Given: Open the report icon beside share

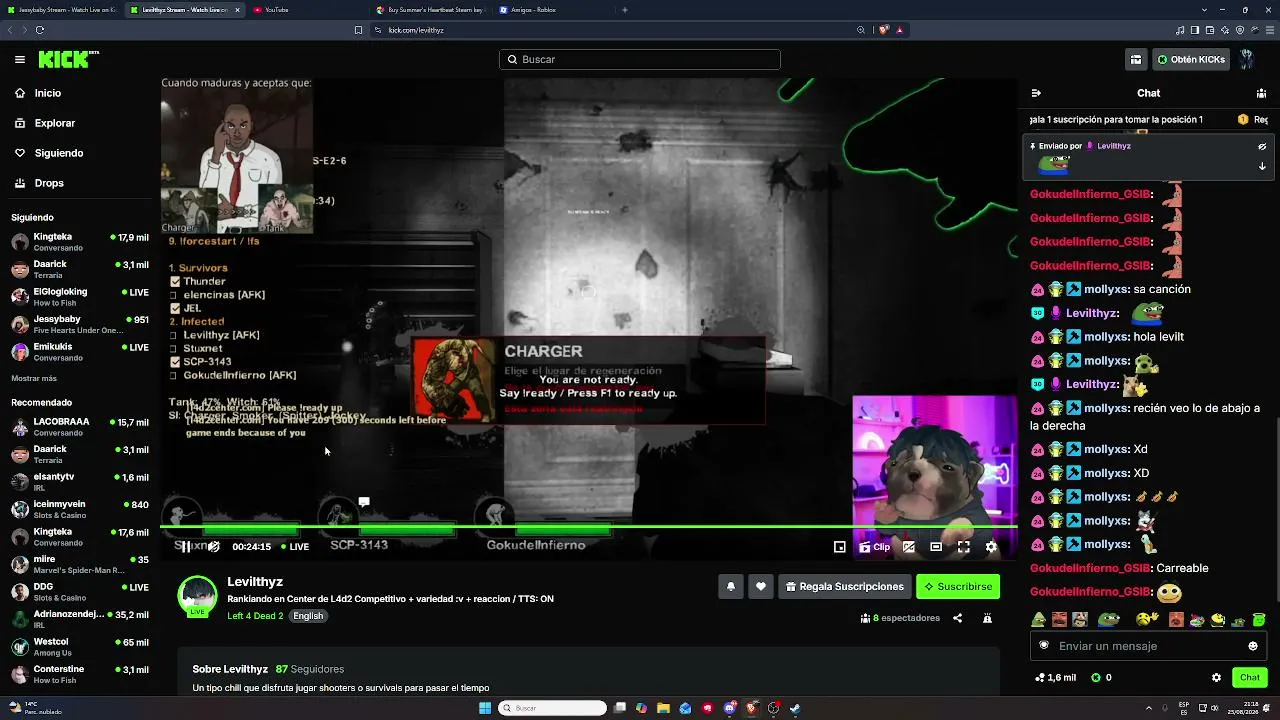Looking at the screenshot, I should click(987, 618).
